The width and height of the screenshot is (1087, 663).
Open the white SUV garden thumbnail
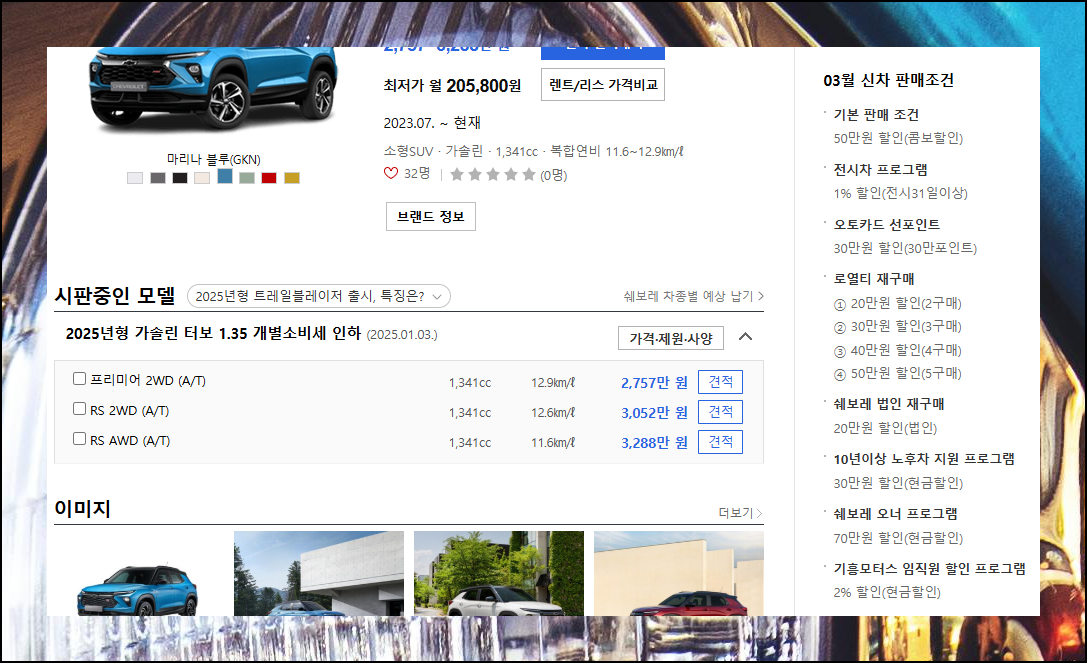point(499,574)
